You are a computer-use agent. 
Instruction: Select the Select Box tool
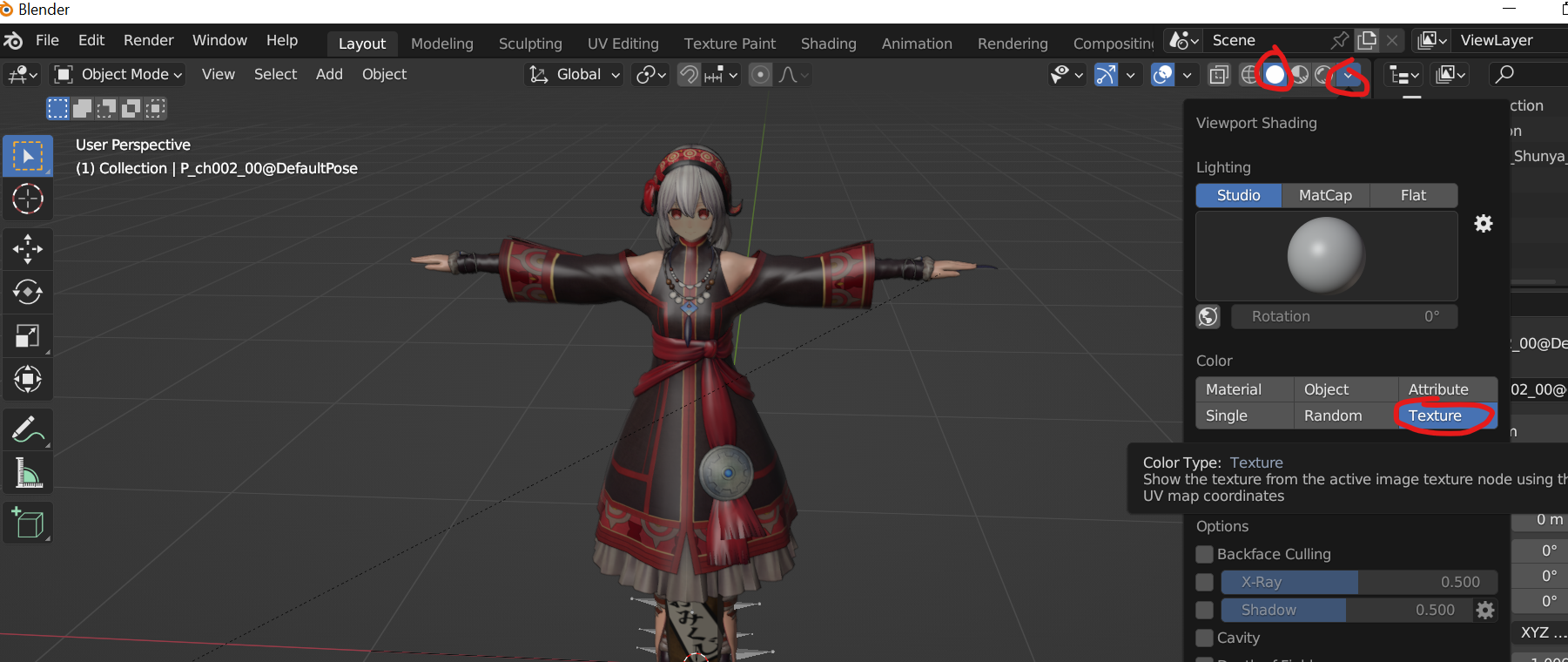click(x=28, y=156)
